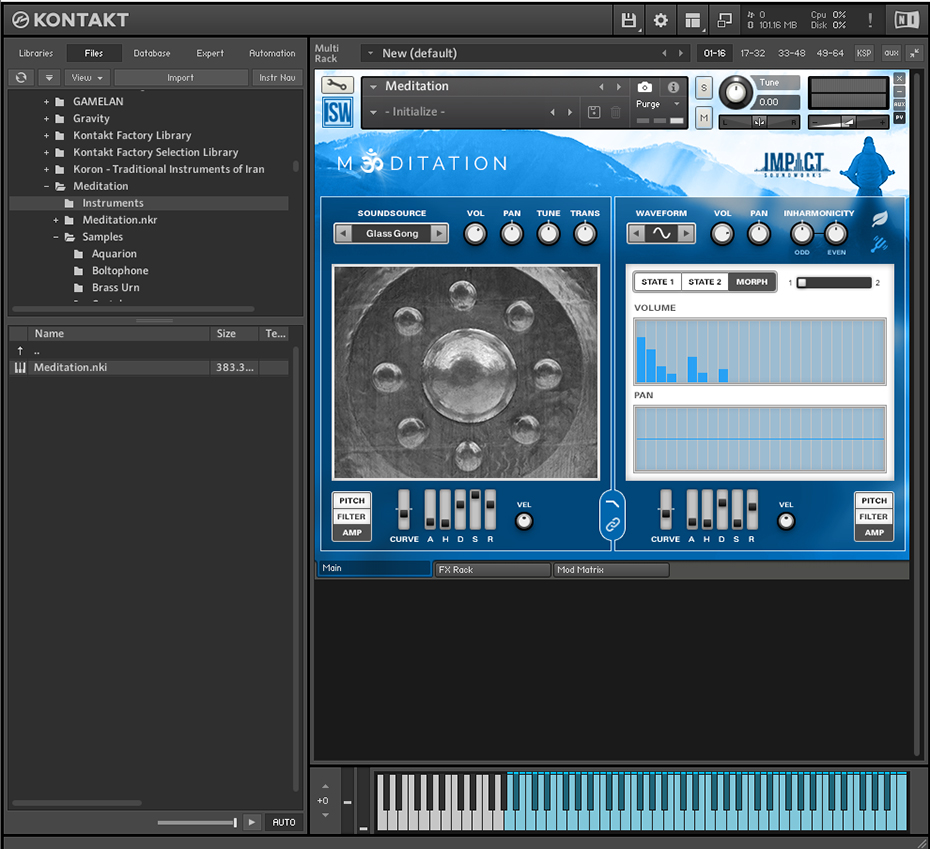The height and width of the screenshot is (849, 930).
Task: Play the selected file preview
Action: [252, 822]
